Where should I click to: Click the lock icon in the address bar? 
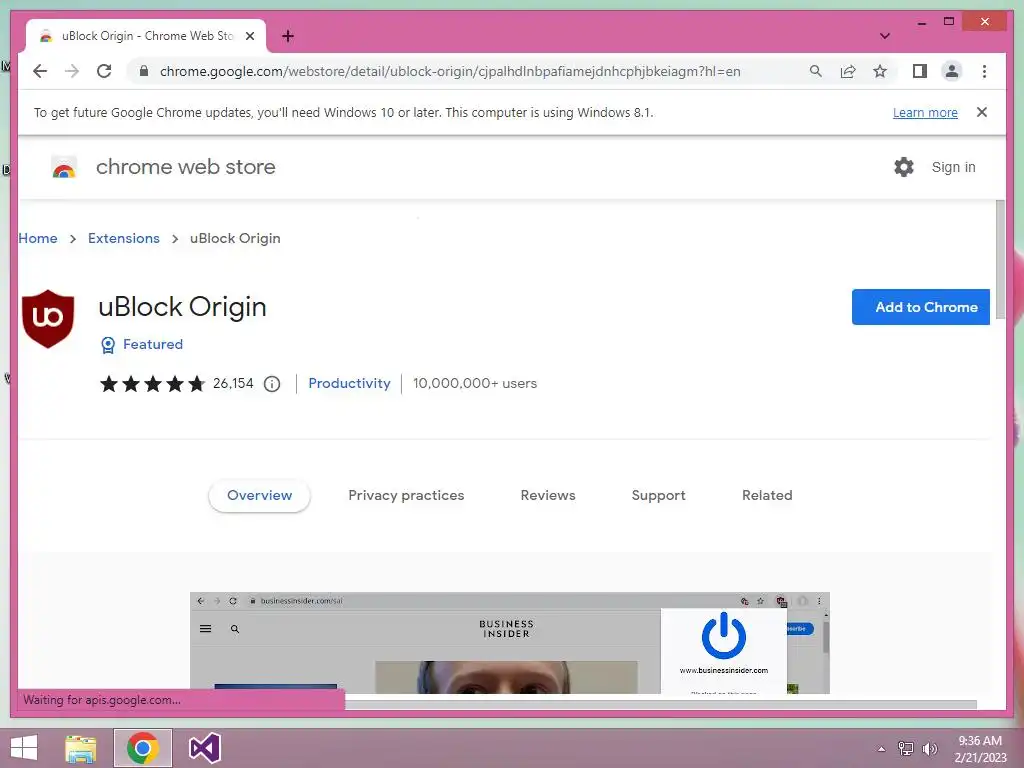(x=144, y=71)
